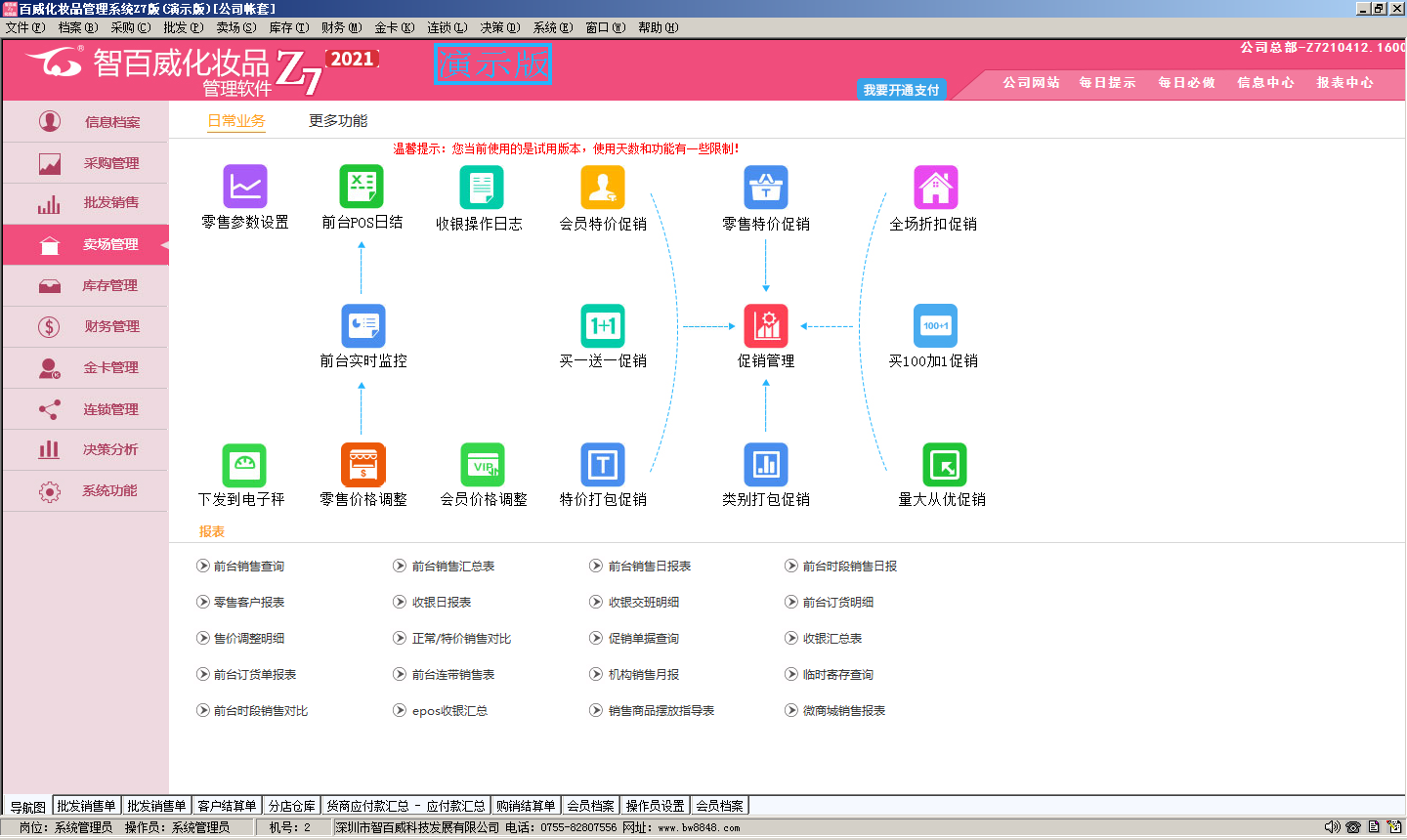Image resolution: width=1407 pixels, height=840 pixels.
Task: Select 会员特价促销 icon
Action: 602,187
